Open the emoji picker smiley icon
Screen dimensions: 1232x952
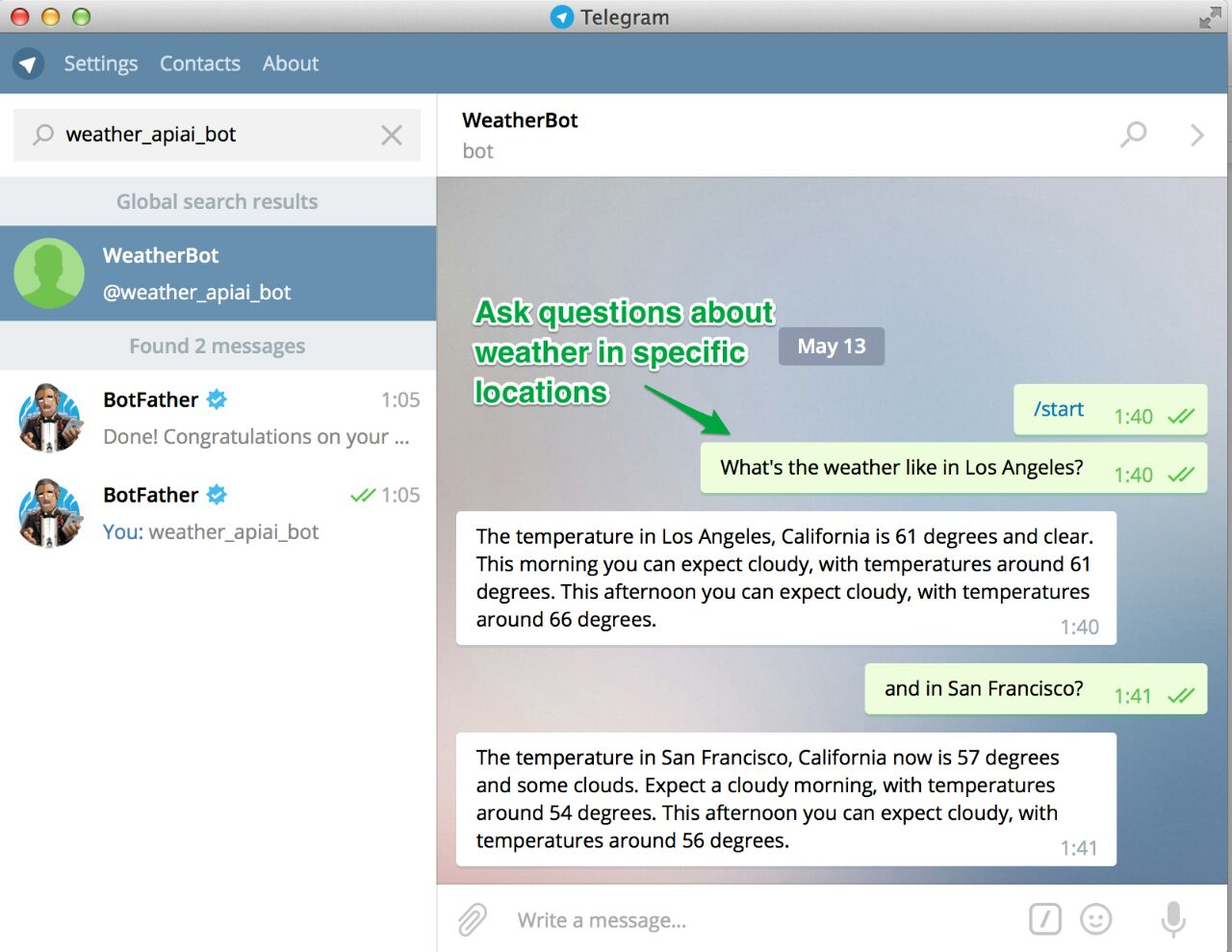coord(1096,919)
